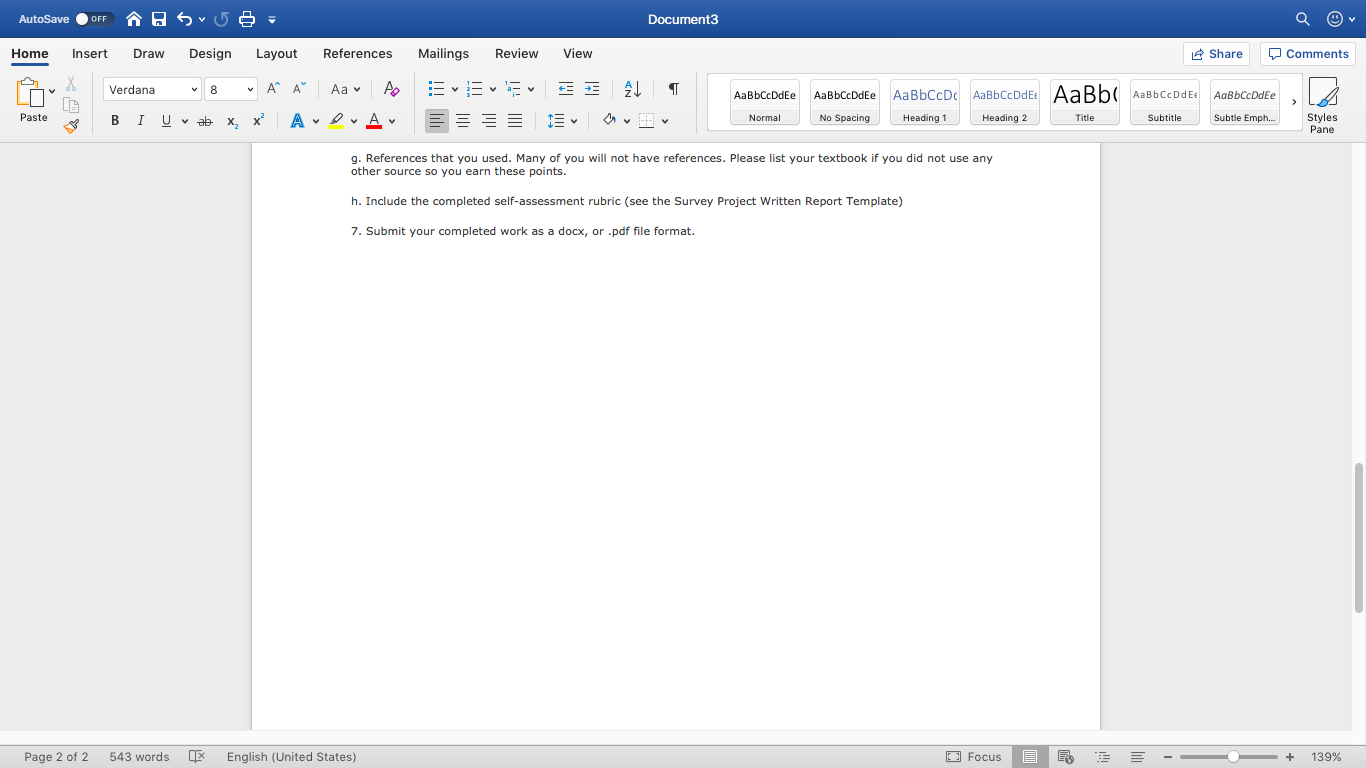This screenshot has width=1366, height=768.
Task: Click the Share button
Action: (1216, 54)
